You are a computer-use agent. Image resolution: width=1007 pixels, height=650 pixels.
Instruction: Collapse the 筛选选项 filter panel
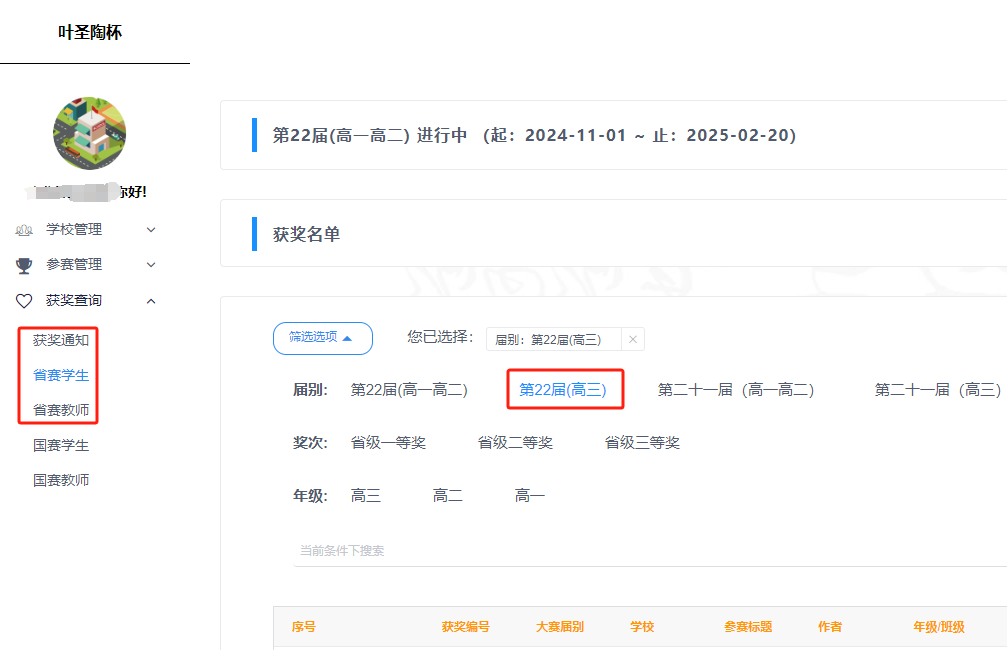pyautogui.click(x=322, y=338)
